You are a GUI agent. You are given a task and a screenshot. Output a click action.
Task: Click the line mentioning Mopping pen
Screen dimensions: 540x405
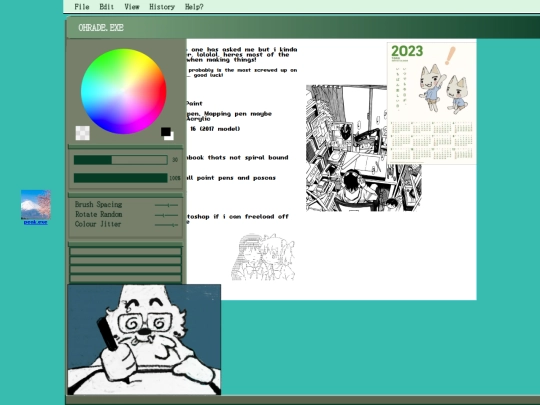click(229, 114)
